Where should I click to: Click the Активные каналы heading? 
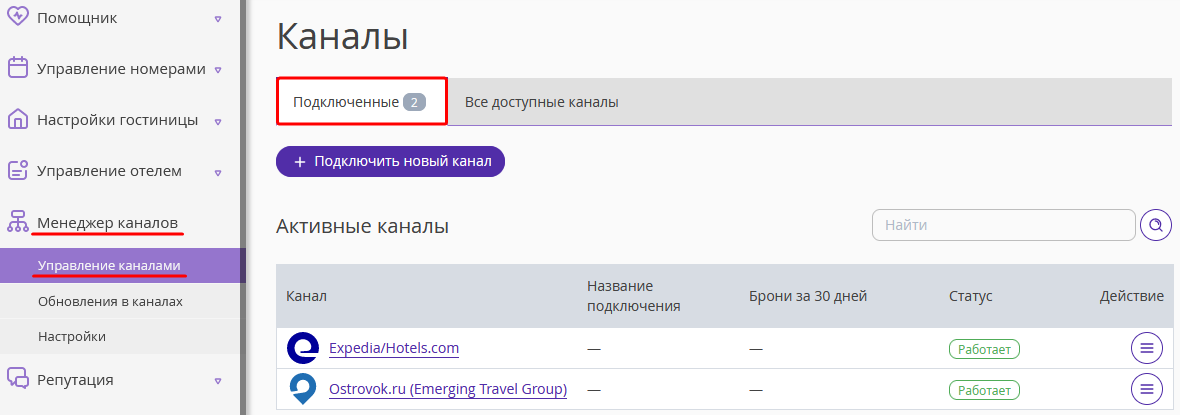point(363,226)
